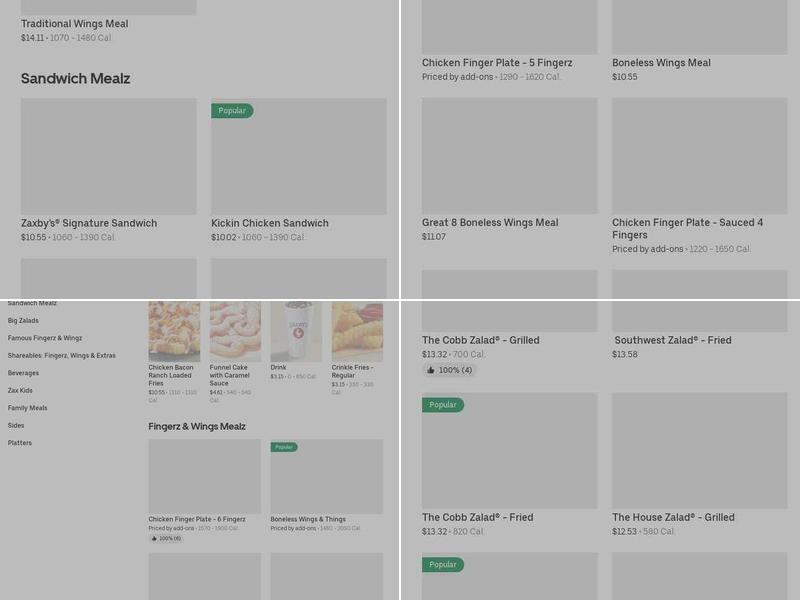Screen dimensions: 800x600
Task: Click thumbs-up rating under Cobb Zalad Grilled
Action: pyautogui.click(x=449, y=370)
